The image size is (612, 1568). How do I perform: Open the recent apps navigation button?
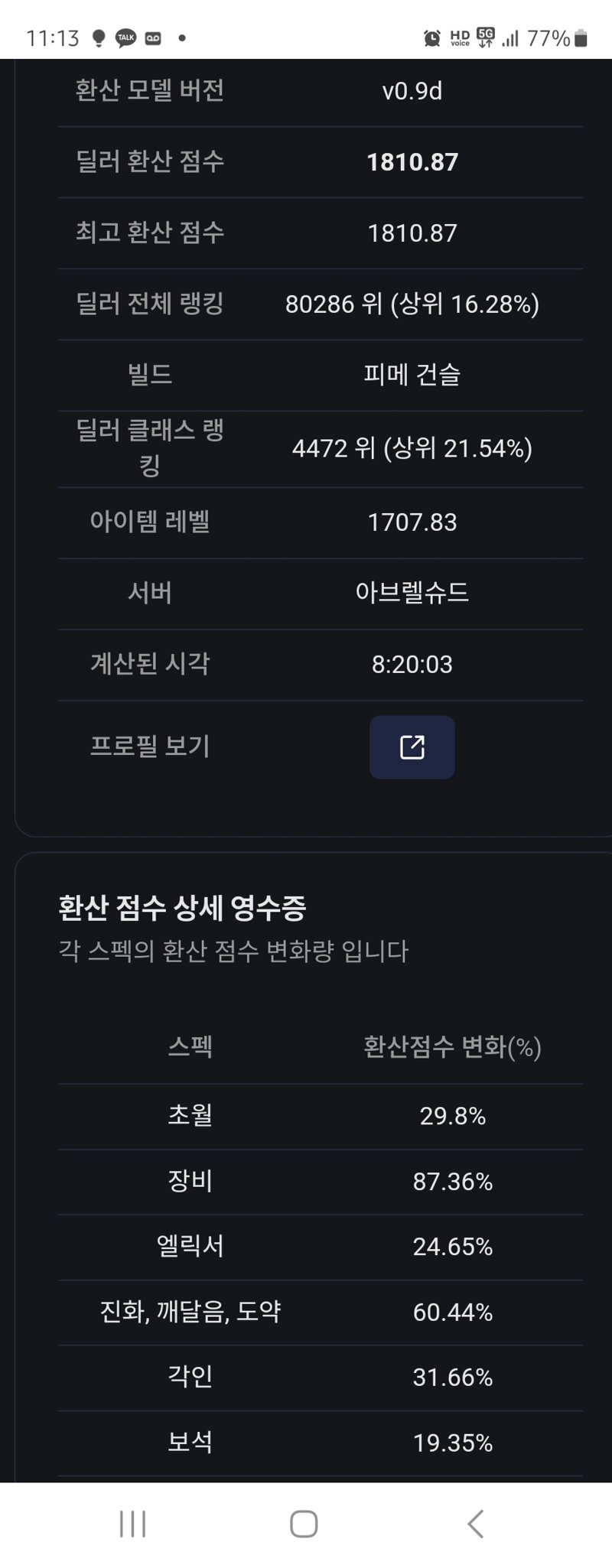point(133,1524)
